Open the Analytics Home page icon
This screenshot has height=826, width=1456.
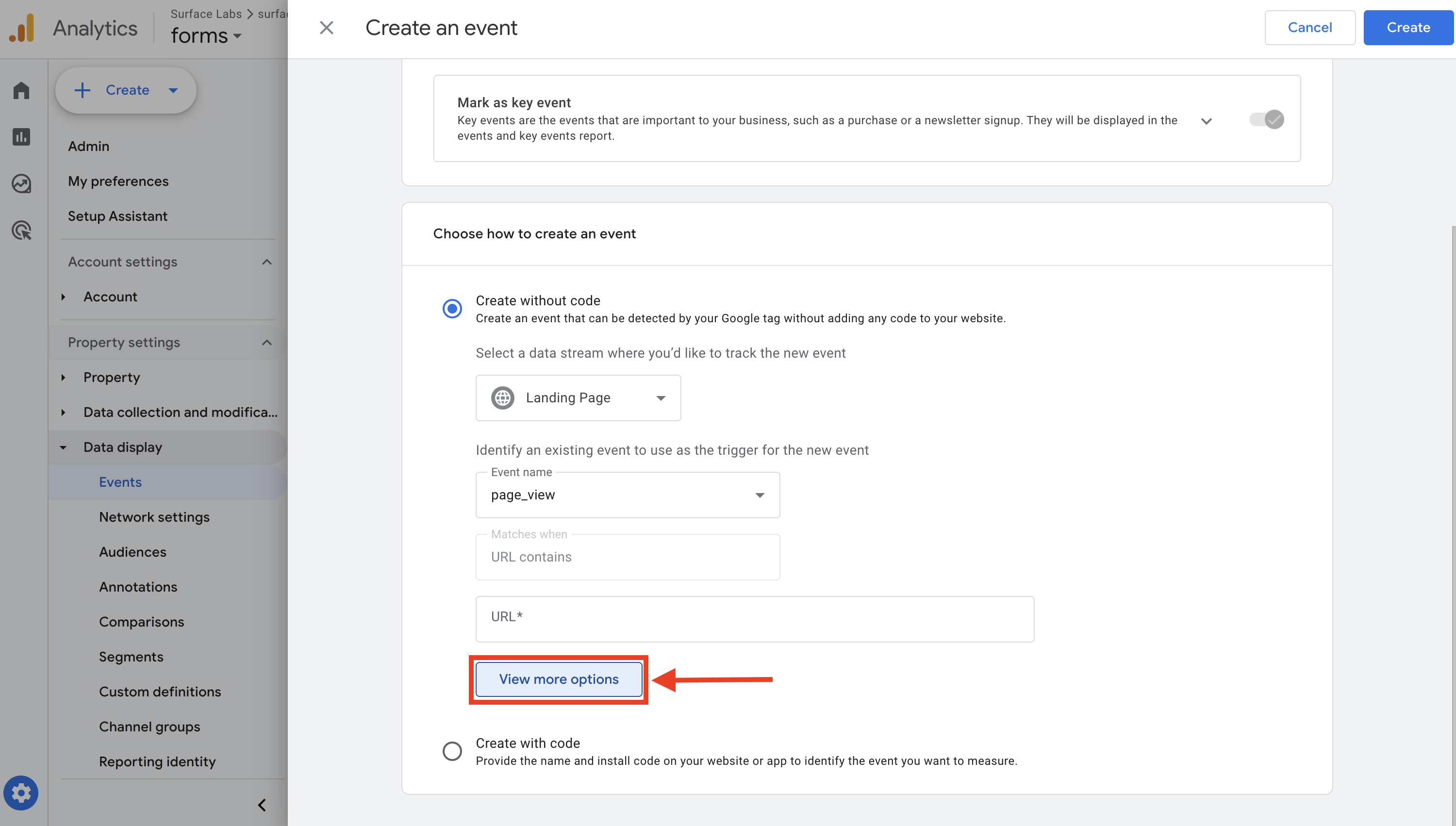click(21, 90)
